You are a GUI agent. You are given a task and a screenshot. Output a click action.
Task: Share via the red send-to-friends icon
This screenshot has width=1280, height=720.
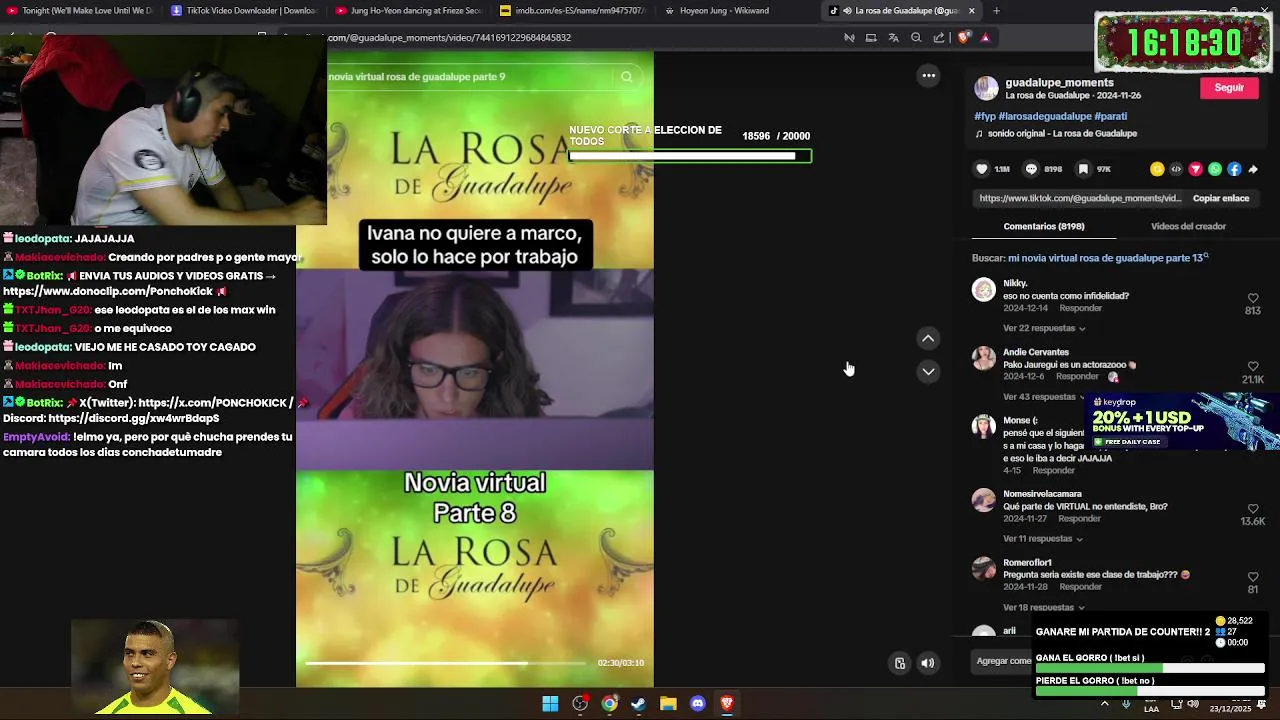(1195, 169)
